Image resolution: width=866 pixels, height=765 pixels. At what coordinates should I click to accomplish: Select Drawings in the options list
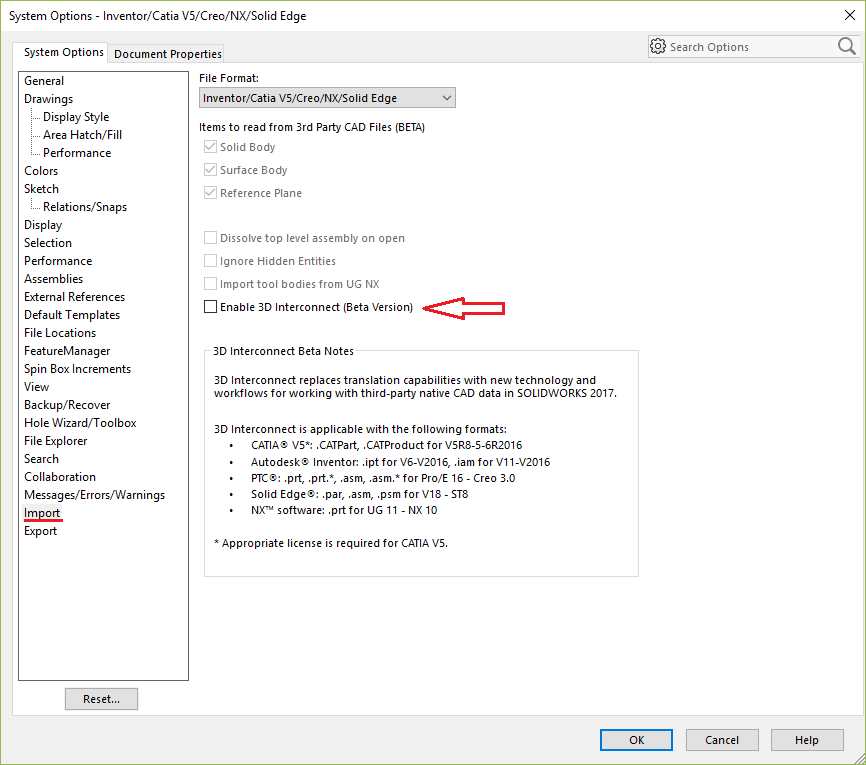(x=49, y=99)
